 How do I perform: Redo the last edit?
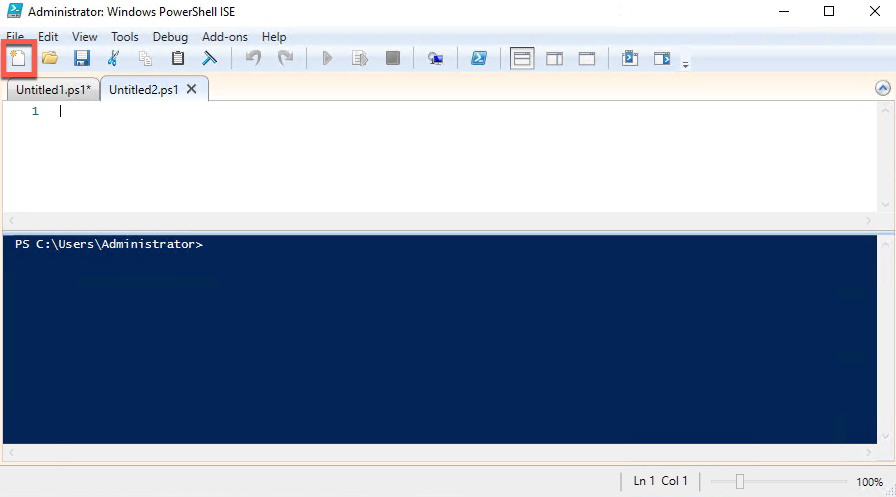click(x=285, y=58)
